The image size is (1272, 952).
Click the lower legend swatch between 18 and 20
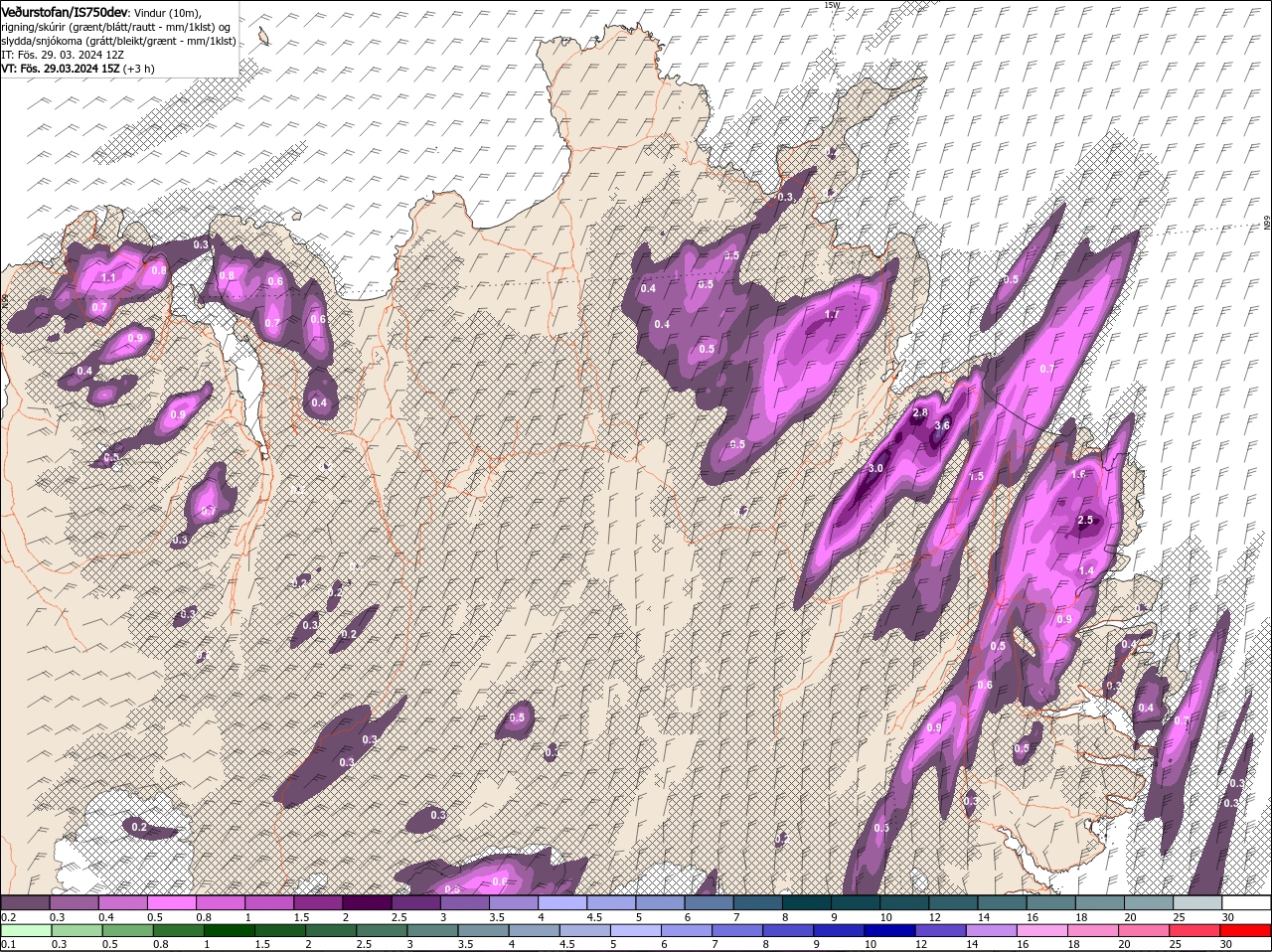pyautogui.click(x=1094, y=930)
